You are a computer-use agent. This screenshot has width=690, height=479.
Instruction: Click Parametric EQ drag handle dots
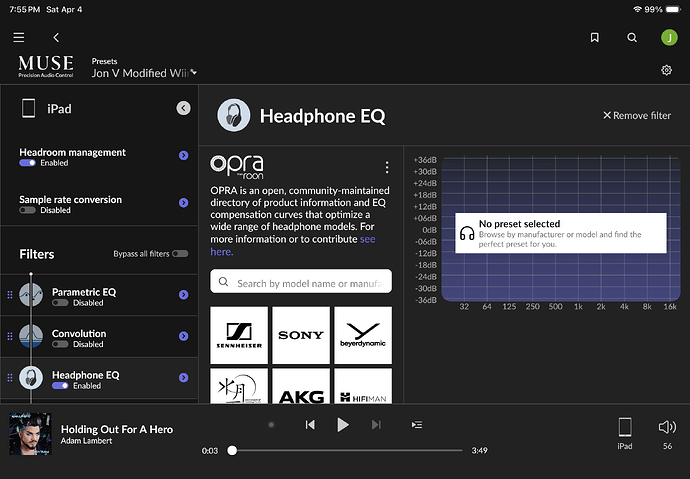10,295
